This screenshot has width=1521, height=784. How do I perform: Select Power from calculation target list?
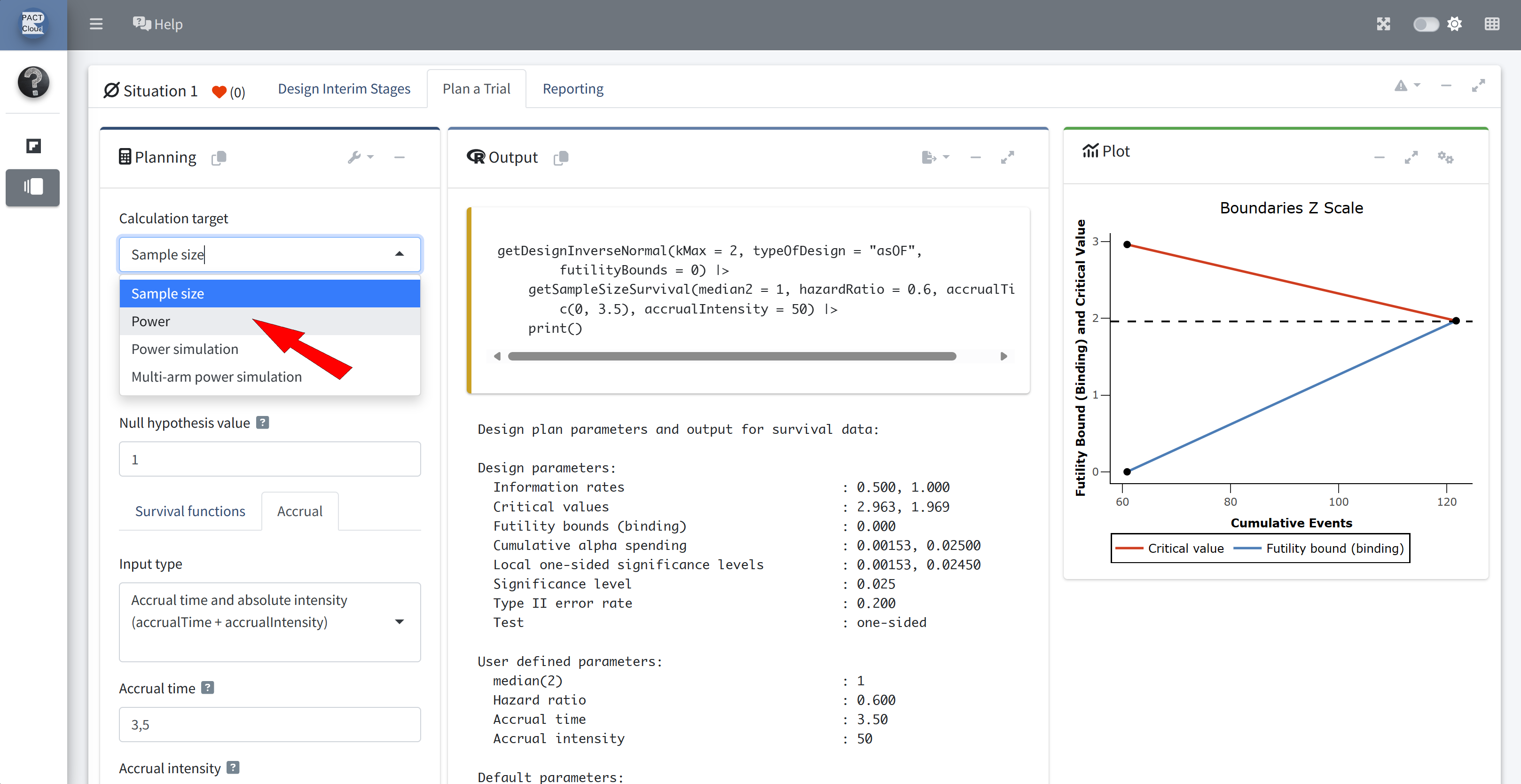click(x=150, y=321)
